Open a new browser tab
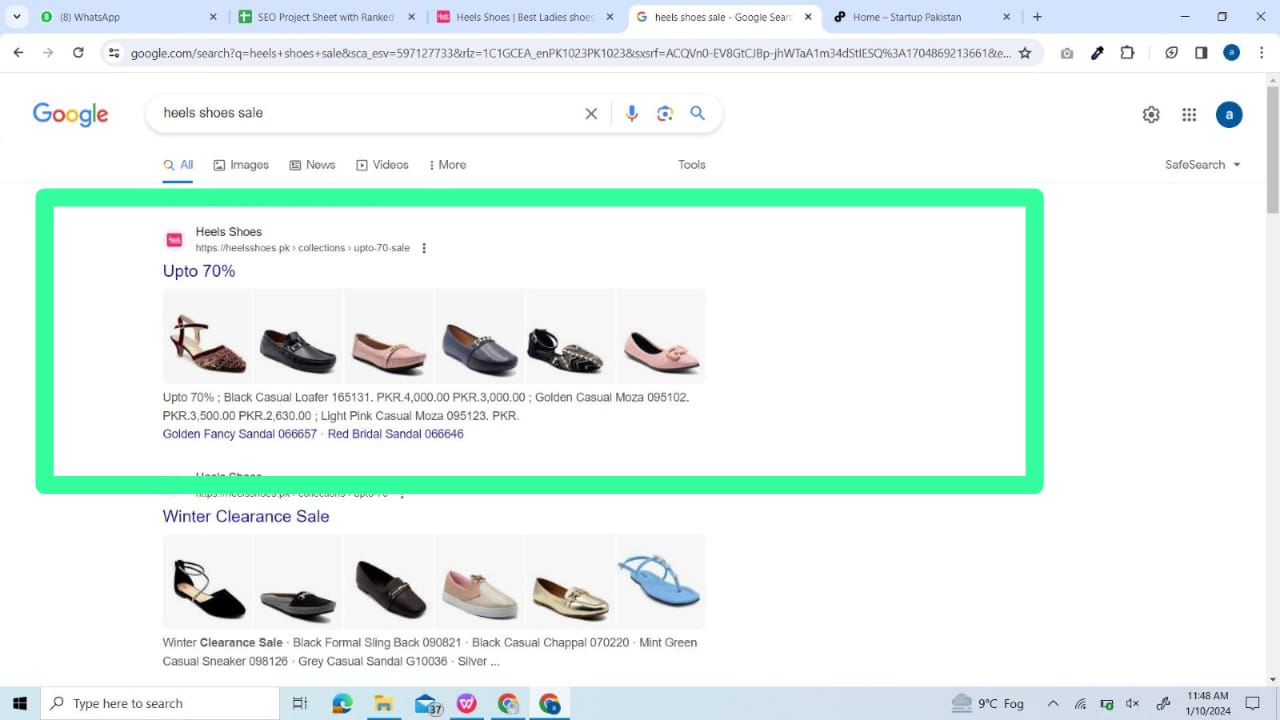Screen dimensions: 1280x720 point(1037,17)
